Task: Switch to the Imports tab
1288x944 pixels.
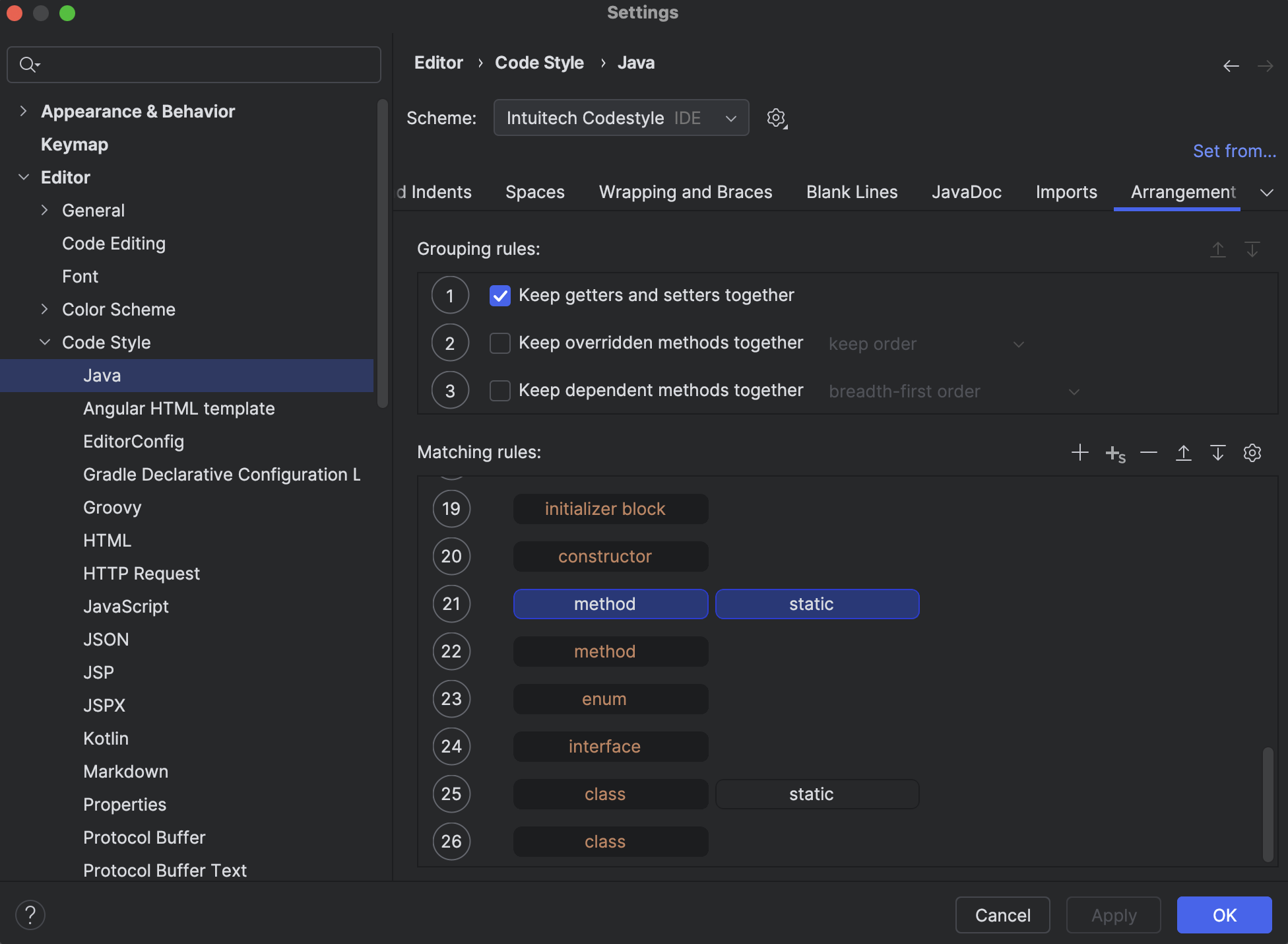Action: click(x=1066, y=192)
